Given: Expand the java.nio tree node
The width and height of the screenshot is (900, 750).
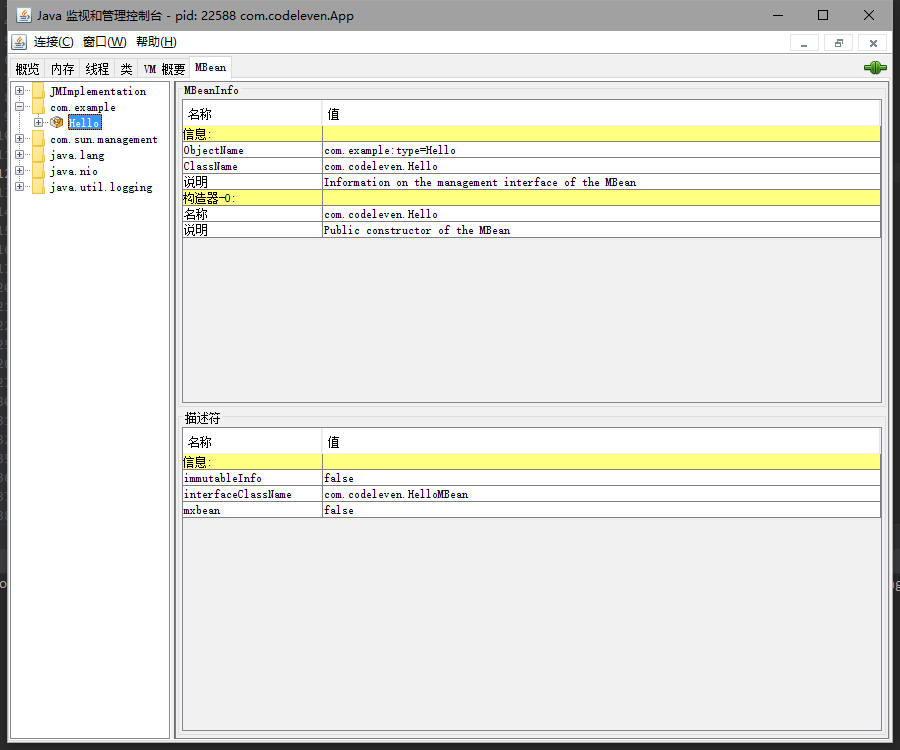Looking at the screenshot, I should [20, 171].
